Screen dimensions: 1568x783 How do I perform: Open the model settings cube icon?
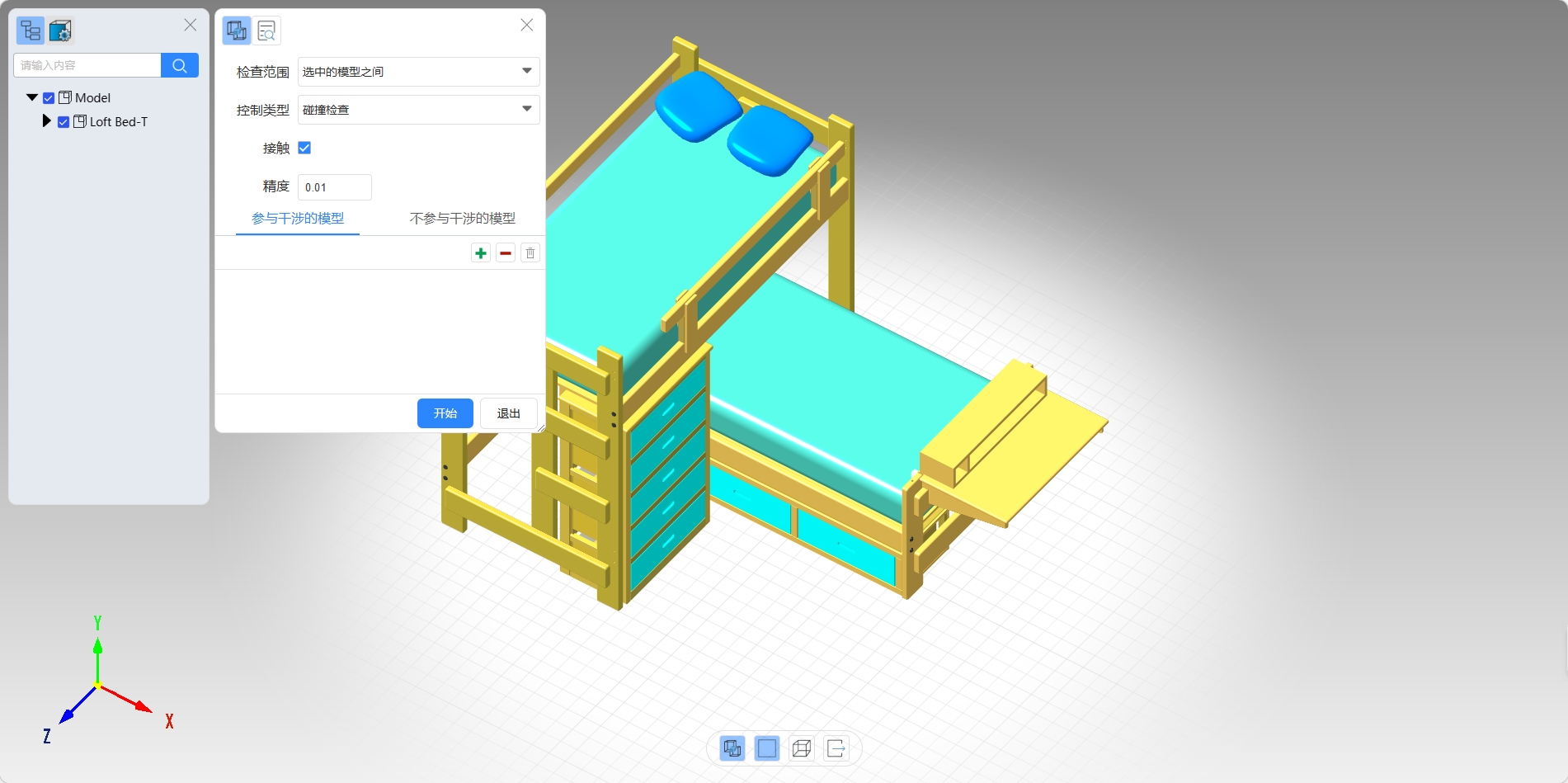click(60, 31)
